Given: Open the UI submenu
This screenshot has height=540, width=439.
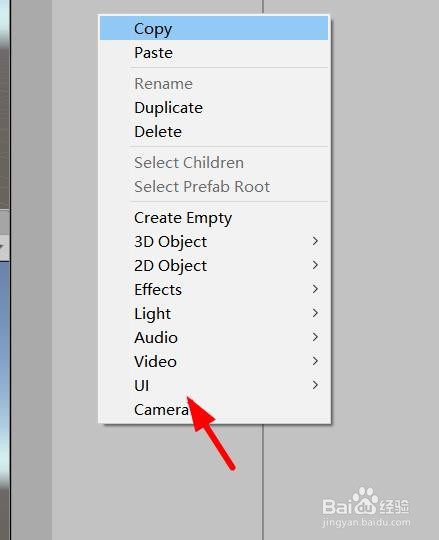Looking at the screenshot, I should point(214,385).
